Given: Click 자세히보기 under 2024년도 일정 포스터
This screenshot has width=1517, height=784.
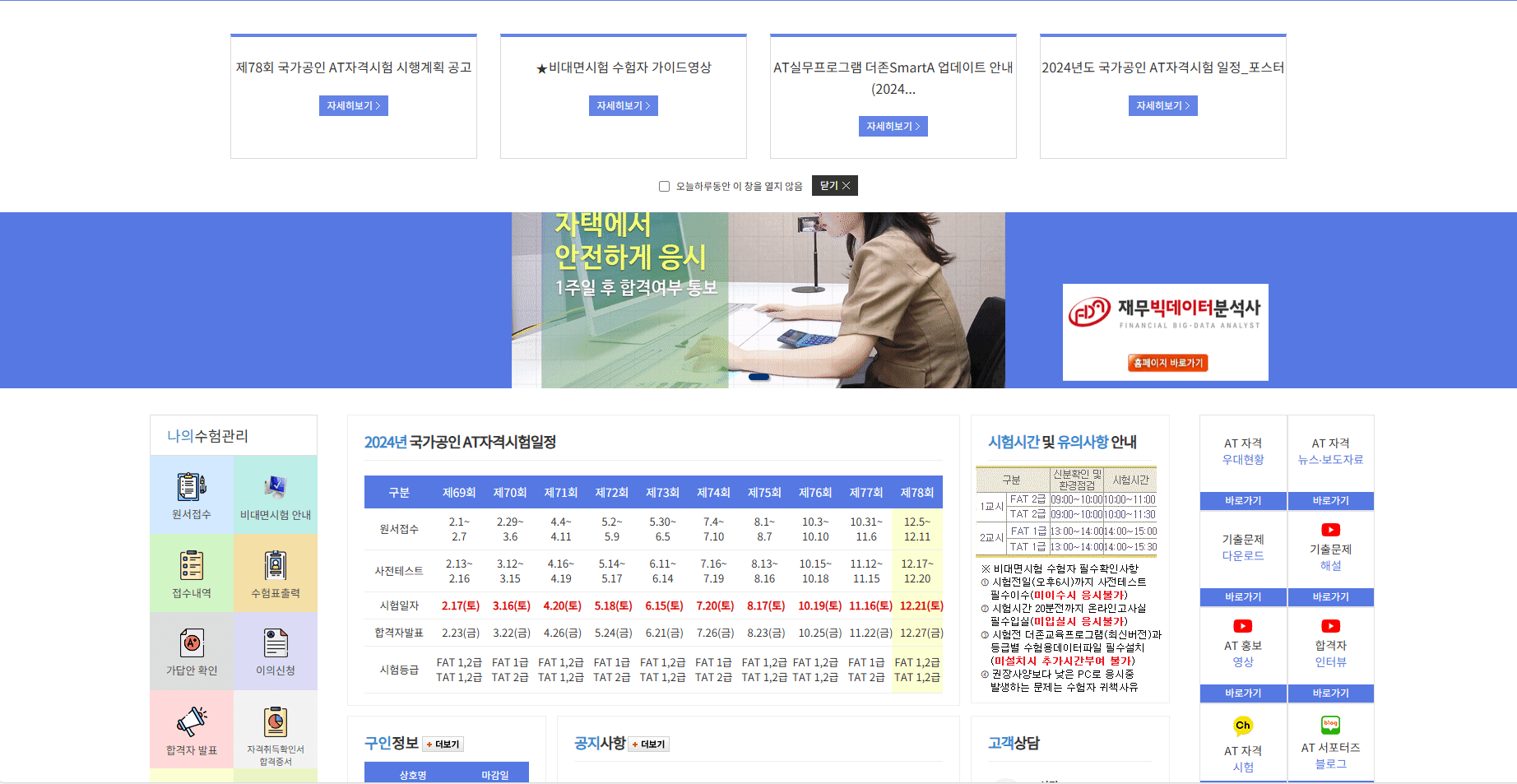Looking at the screenshot, I should (1163, 105).
